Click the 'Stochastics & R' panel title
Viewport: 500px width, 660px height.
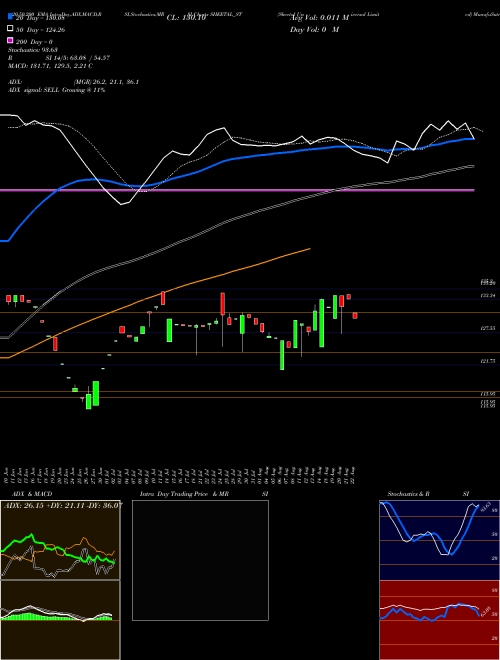pos(408,494)
